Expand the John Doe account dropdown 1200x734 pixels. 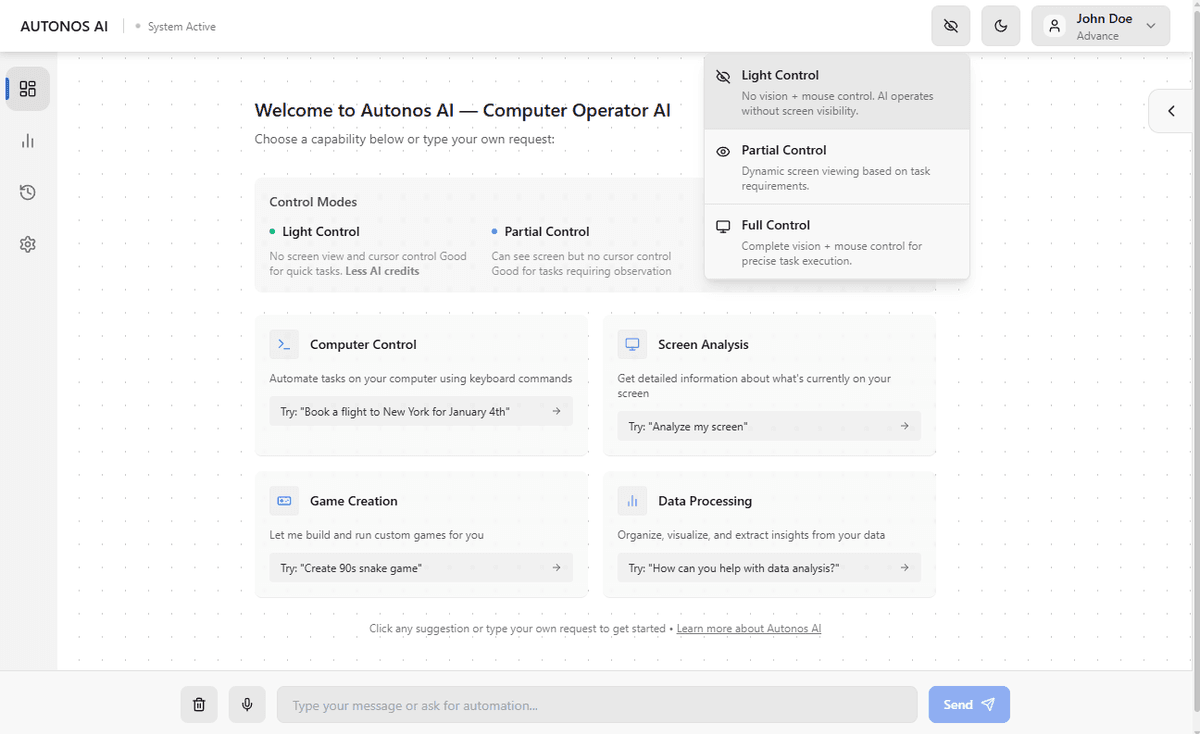point(1100,27)
